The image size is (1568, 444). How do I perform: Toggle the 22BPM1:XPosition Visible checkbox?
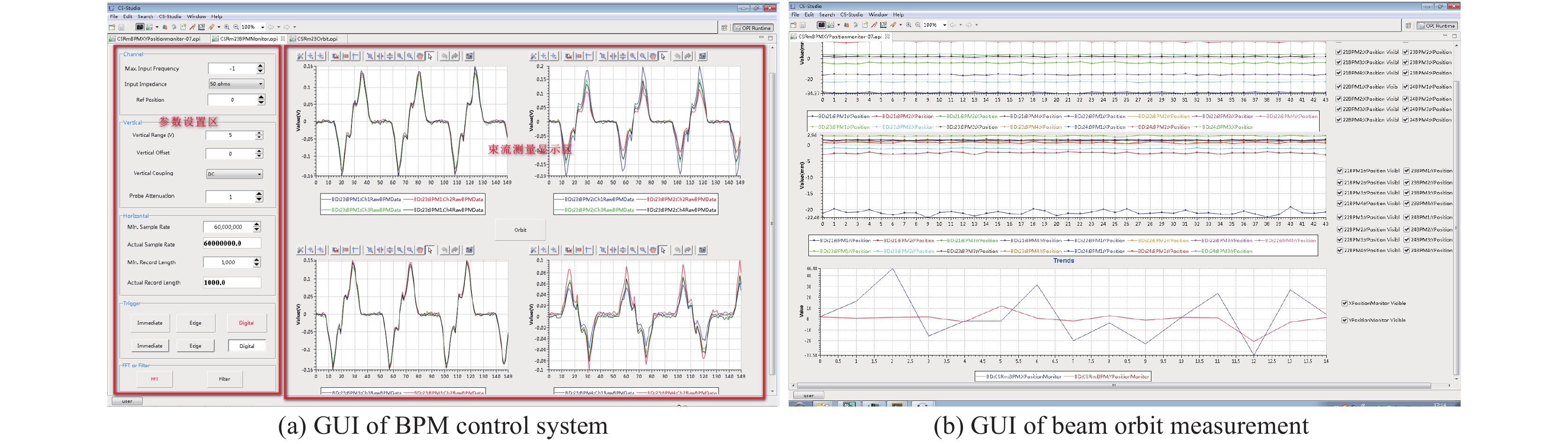click(x=1338, y=87)
